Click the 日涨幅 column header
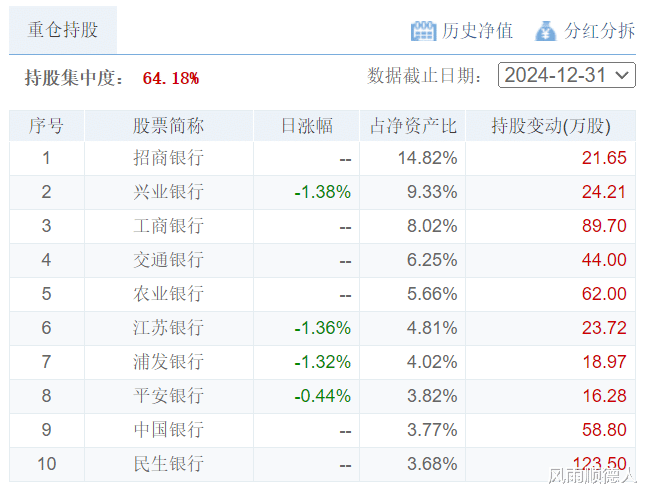This screenshot has width=647, height=497. click(307, 126)
